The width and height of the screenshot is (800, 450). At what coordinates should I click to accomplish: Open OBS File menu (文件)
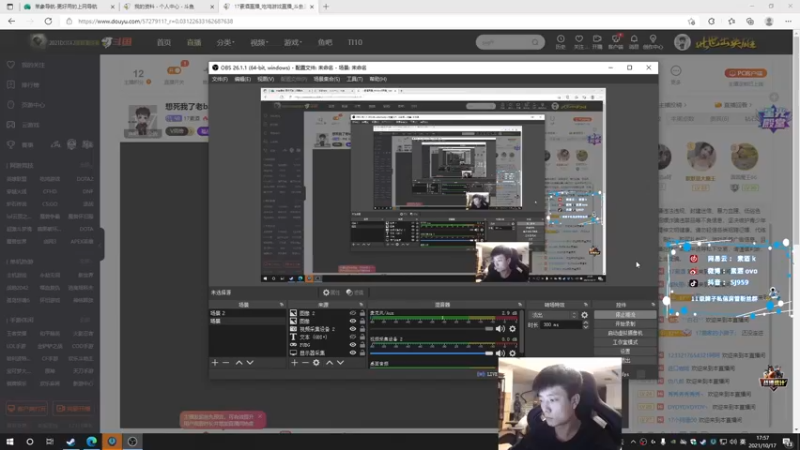[220, 79]
